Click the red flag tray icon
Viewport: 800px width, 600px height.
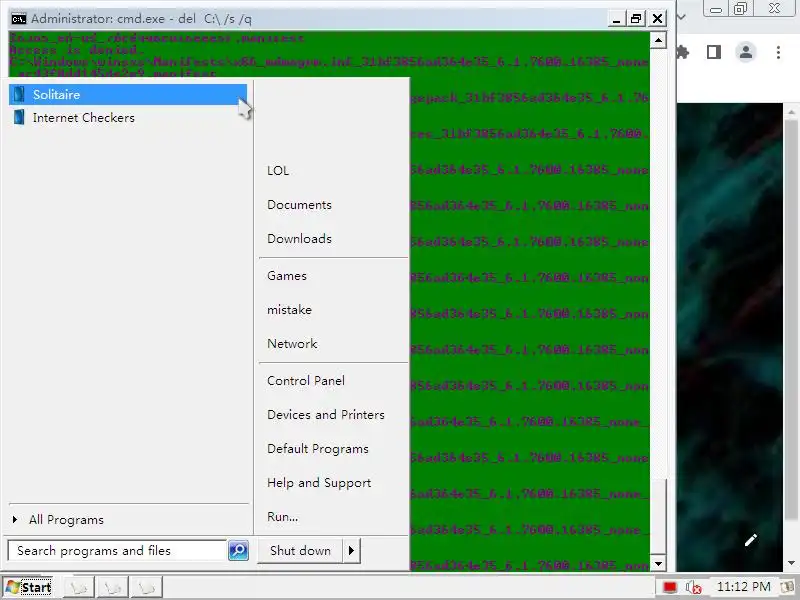670,588
